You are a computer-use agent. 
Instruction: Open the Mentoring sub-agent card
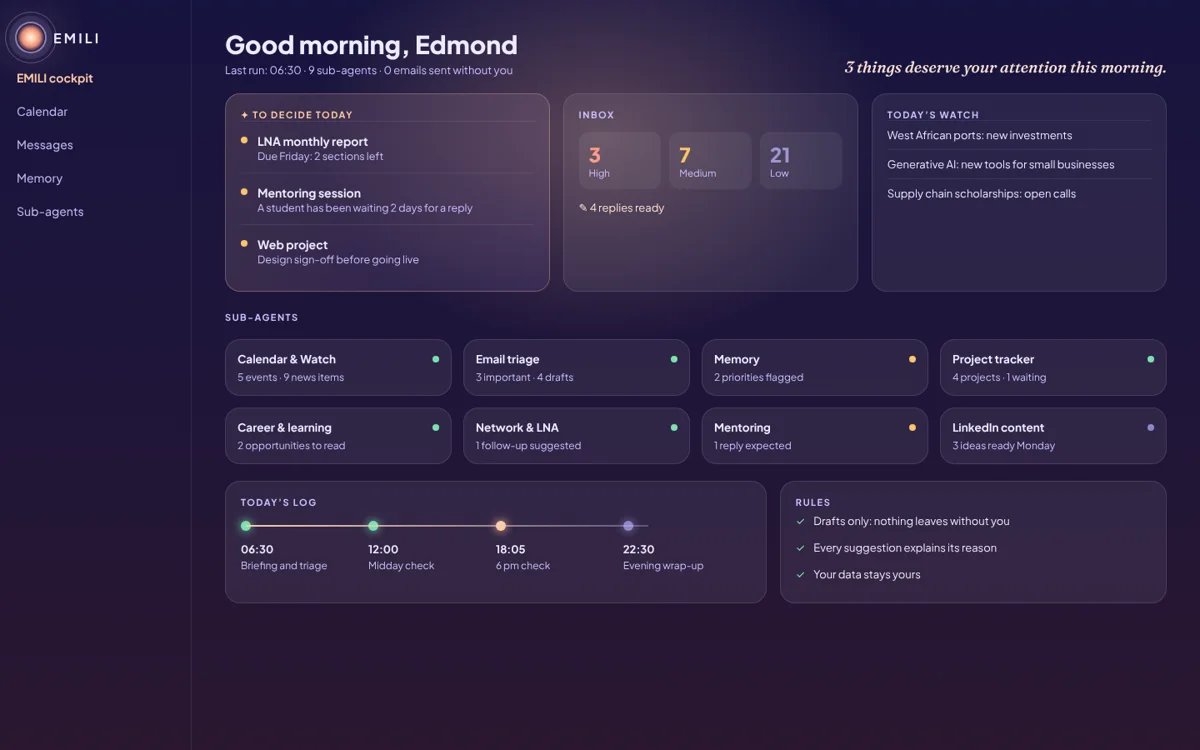click(x=814, y=436)
